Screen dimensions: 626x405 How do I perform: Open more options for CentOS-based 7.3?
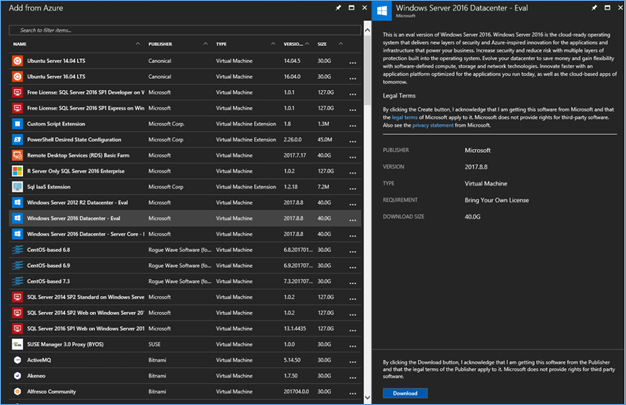[353, 283]
